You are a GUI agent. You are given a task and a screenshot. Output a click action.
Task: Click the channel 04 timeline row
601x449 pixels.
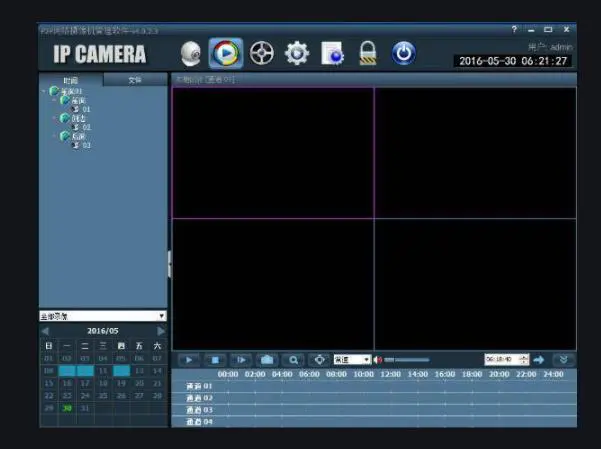[x=374, y=421]
